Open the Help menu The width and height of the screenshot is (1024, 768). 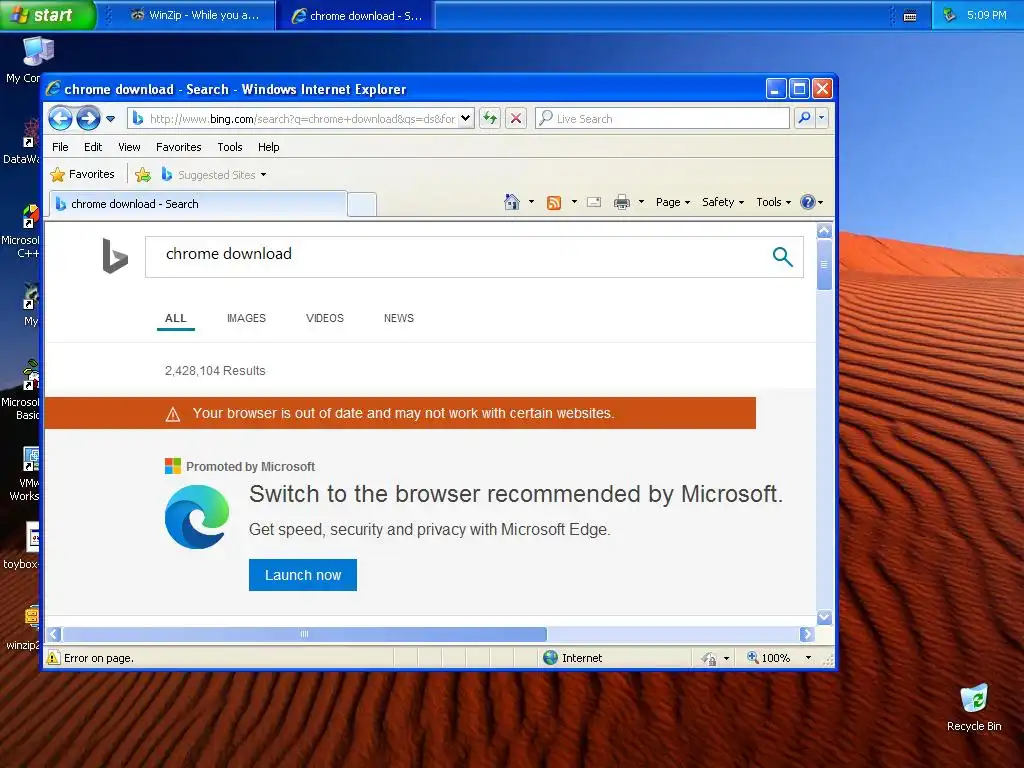268,147
